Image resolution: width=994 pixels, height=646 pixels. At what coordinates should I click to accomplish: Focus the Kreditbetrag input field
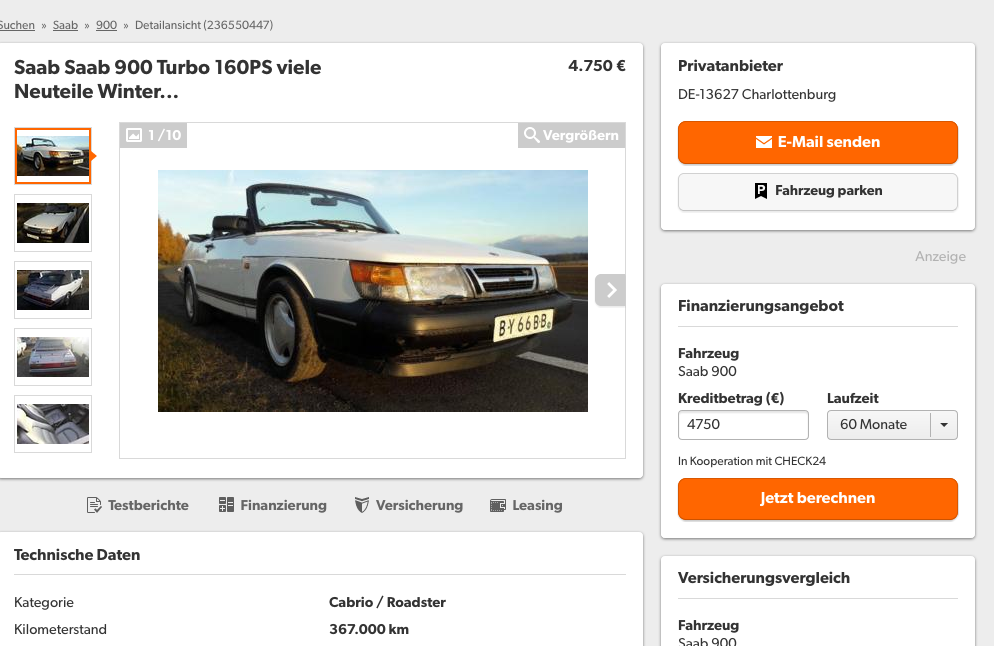pyautogui.click(x=743, y=425)
